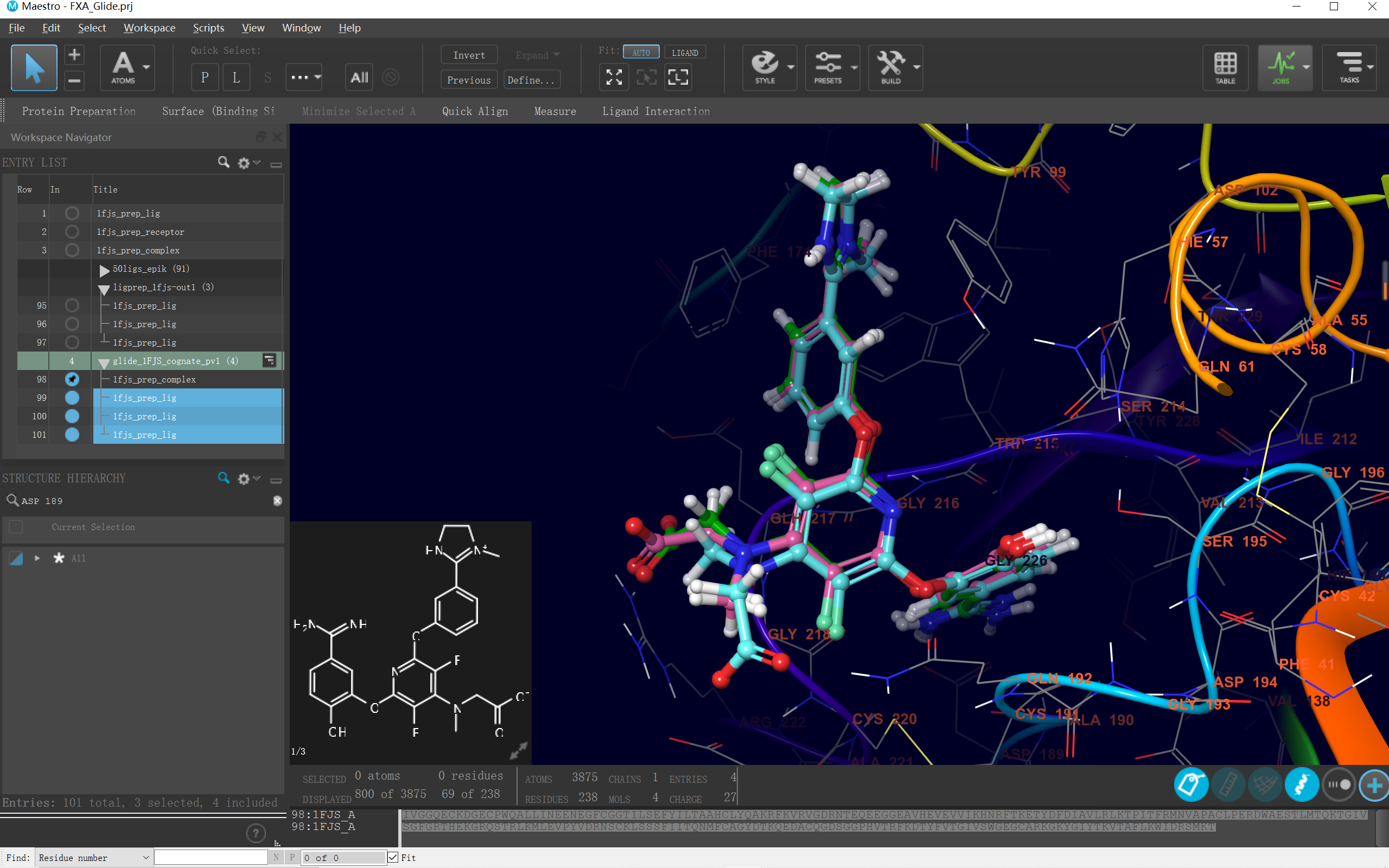Click fit-to-screen zoom icon
Screen dimensions: 1389x868
(x=614, y=78)
